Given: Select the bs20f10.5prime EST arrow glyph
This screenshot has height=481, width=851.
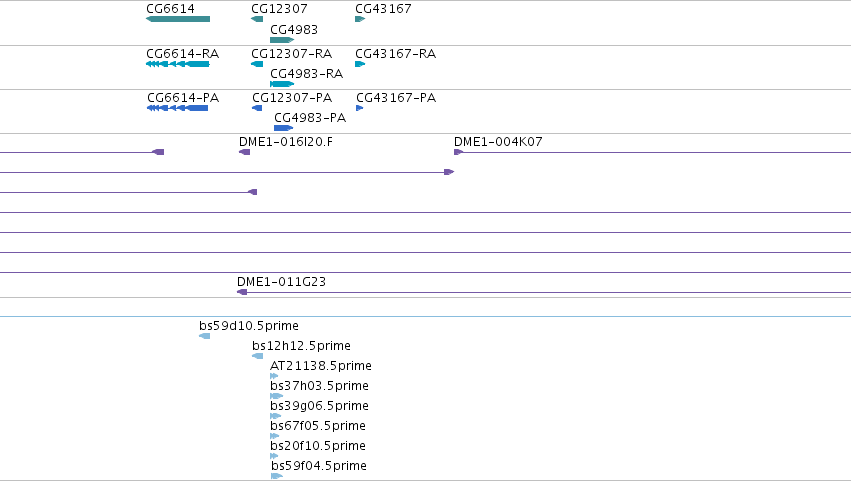Looking at the screenshot, I should click(274, 456).
